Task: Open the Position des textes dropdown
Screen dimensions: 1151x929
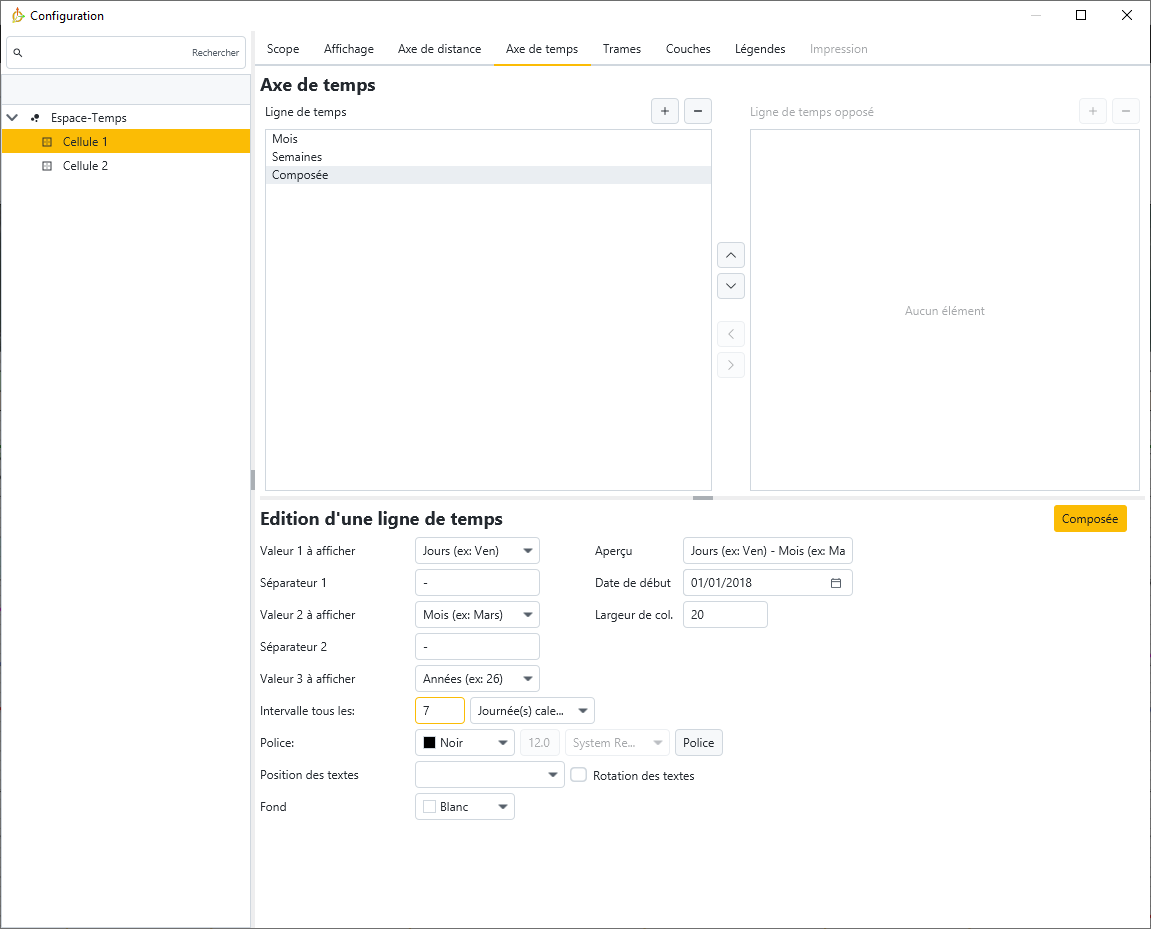Action: point(489,775)
